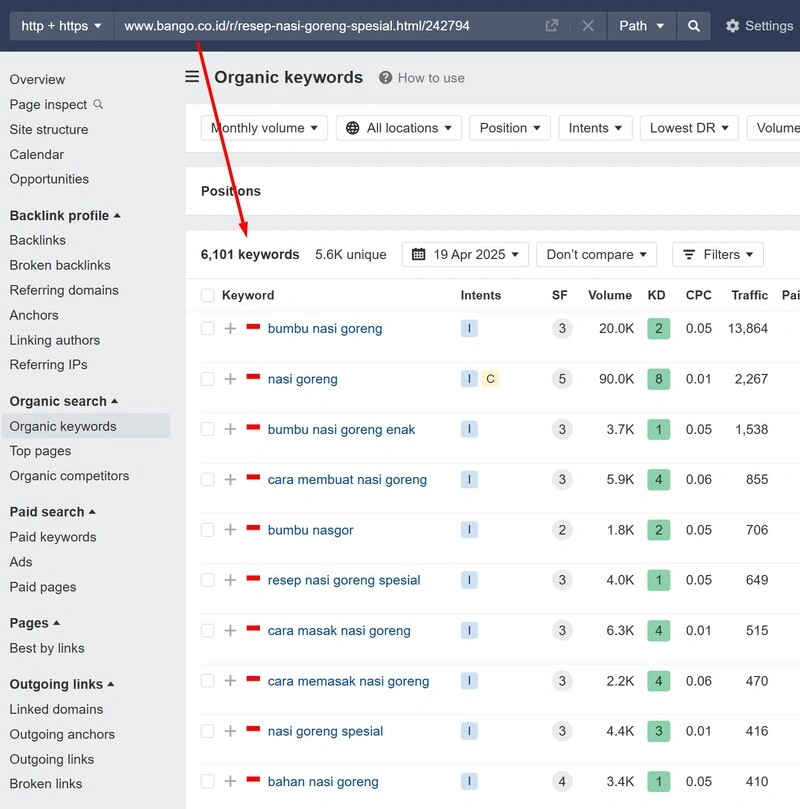Expand the row for nasi goreng keyword
This screenshot has height=809, width=800.
230,379
